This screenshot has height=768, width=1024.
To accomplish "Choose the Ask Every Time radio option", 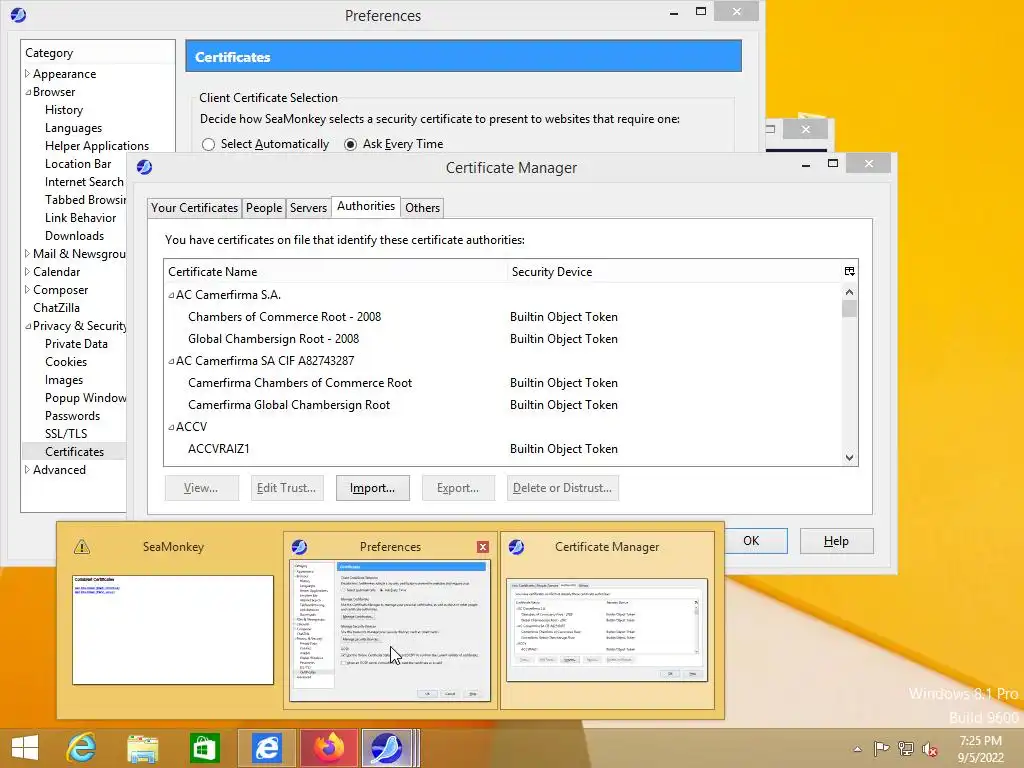I will [x=351, y=144].
